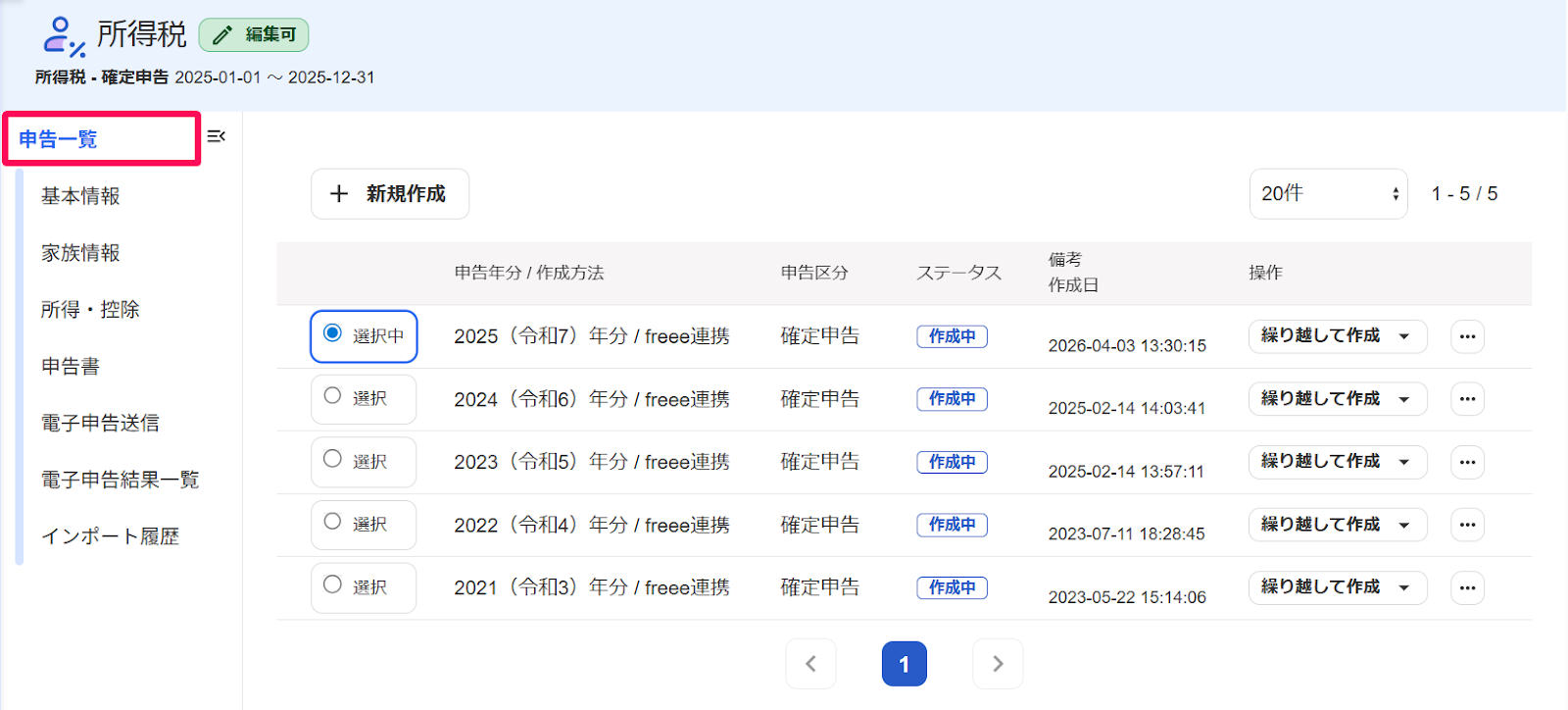Open more options for the 2024 row
This screenshot has width=1568, height=710.
[x=1467, y=399]
